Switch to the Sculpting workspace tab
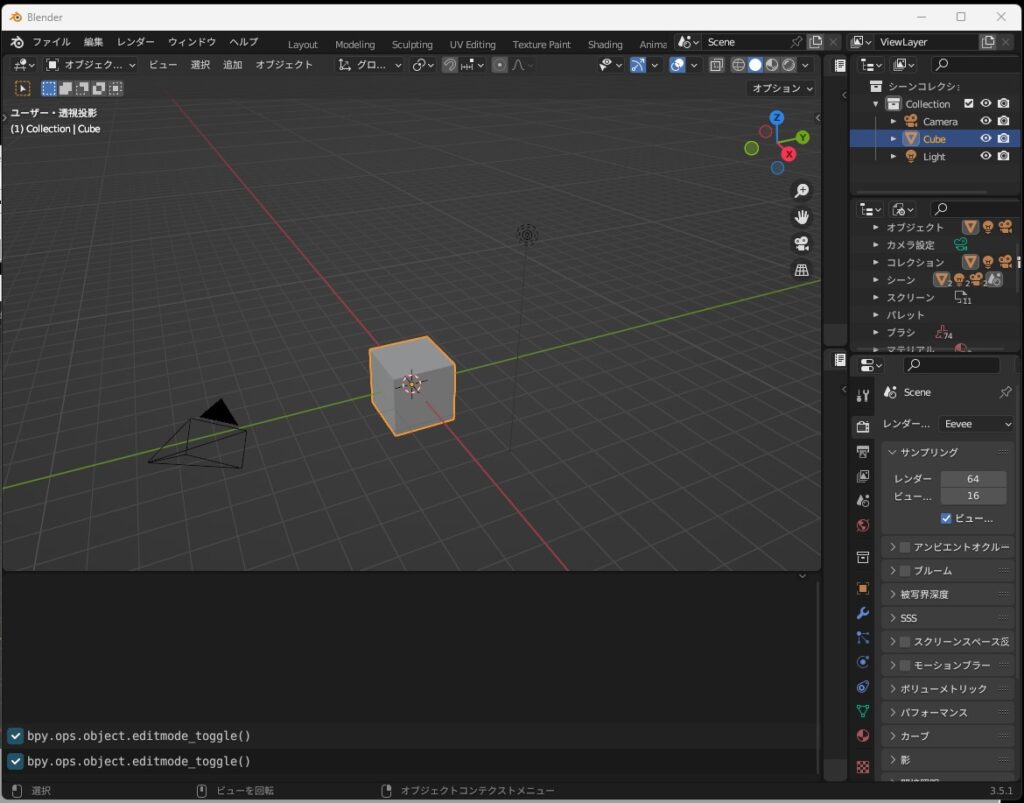The image size is (1024, 803). (x=412, y=44)
